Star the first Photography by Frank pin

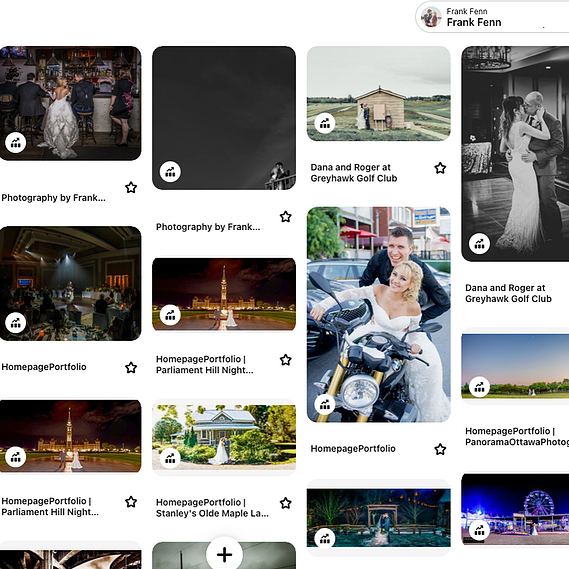pos(131,188)
